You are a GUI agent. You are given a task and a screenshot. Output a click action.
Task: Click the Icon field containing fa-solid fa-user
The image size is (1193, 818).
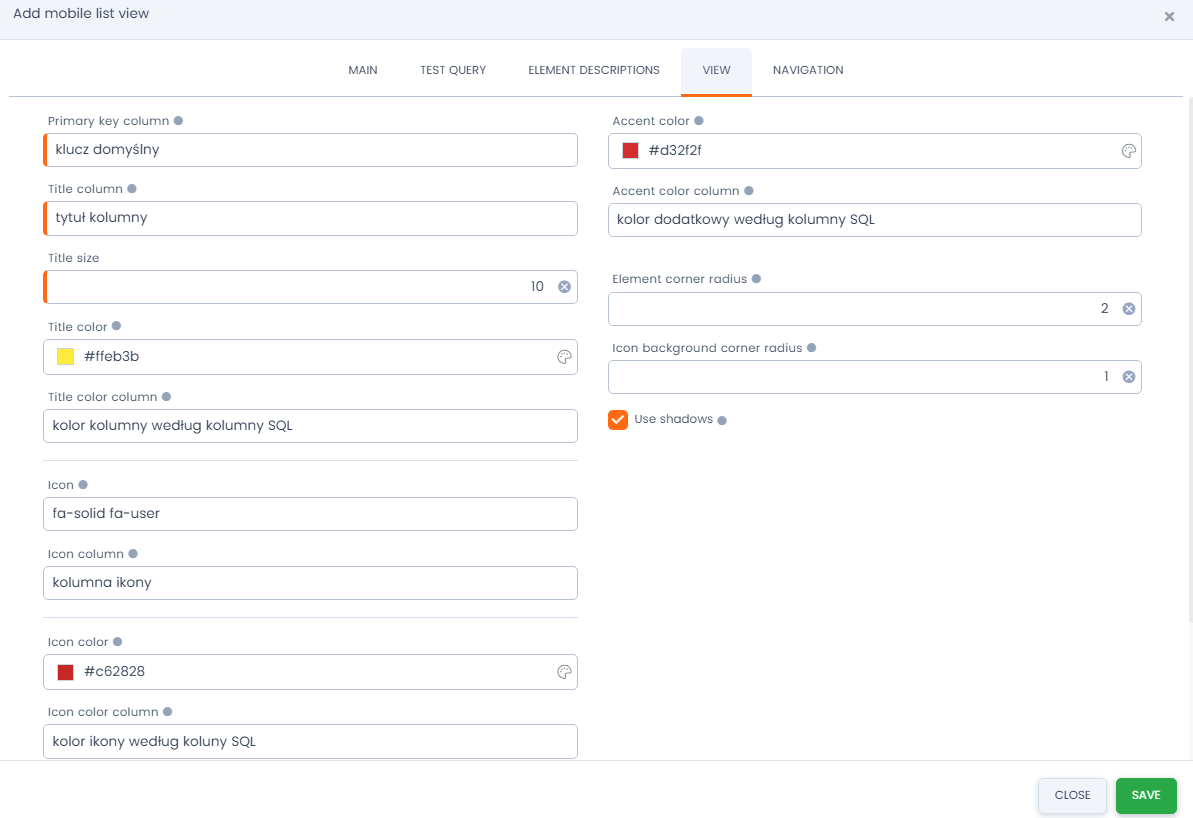[x=310, y=514]
